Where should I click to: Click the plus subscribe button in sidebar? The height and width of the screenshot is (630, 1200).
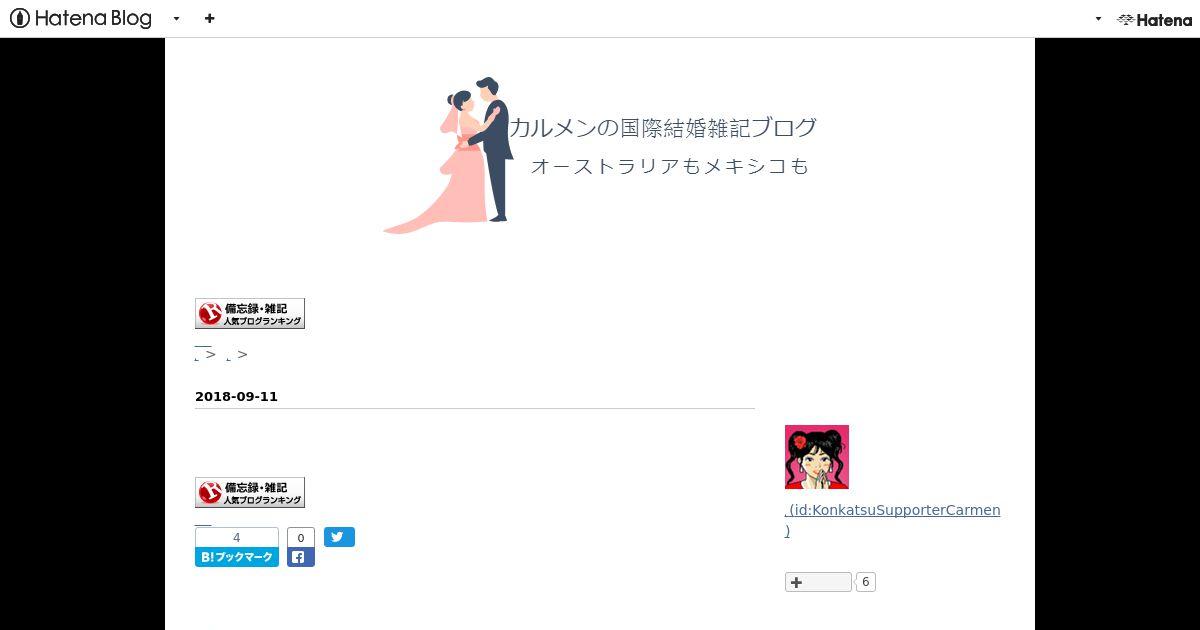(818, 582)
